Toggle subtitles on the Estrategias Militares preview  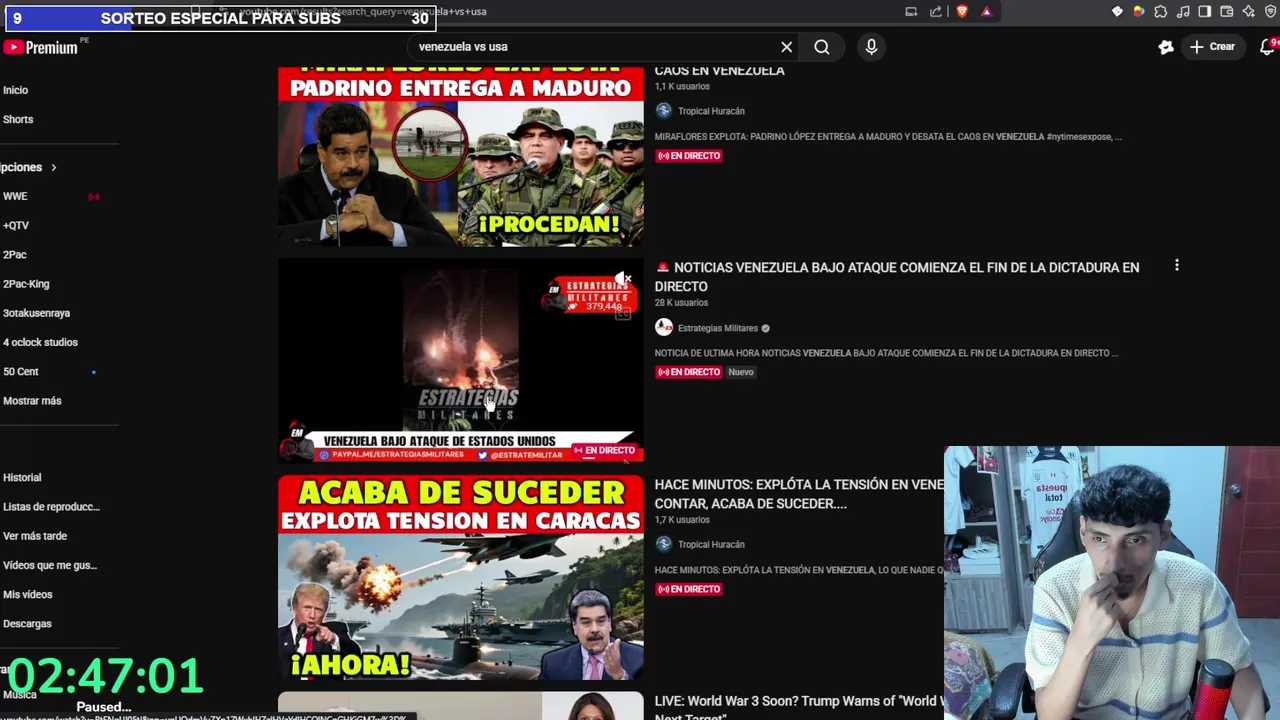623,313
